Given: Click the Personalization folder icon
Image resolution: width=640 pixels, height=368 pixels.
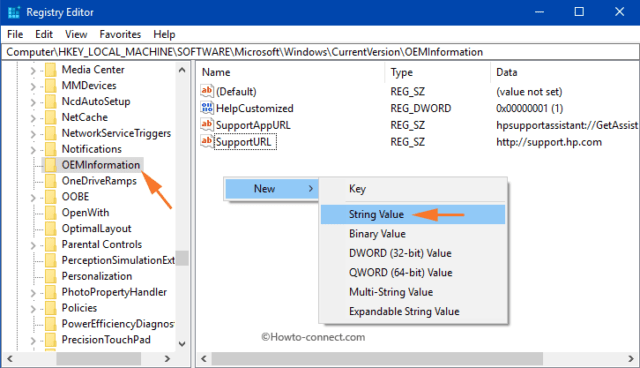Looking at the screenshot, I should click(51, 277).
